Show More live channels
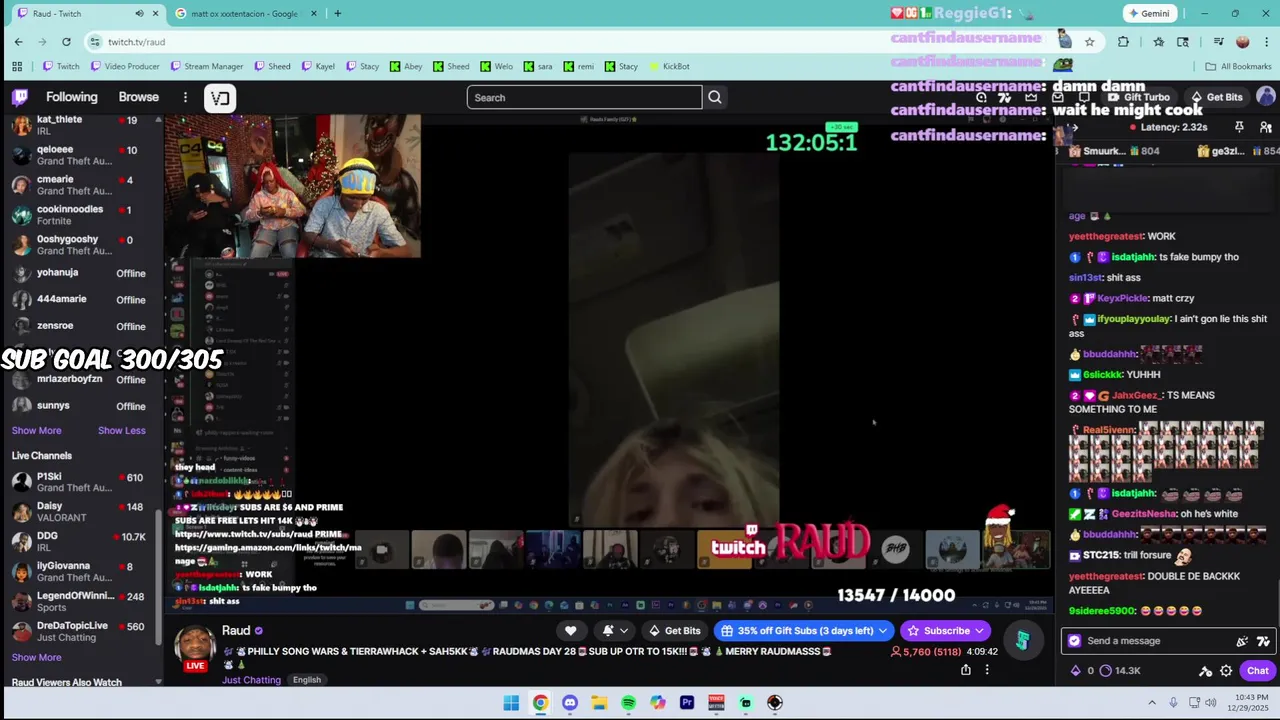 (36, 657)
